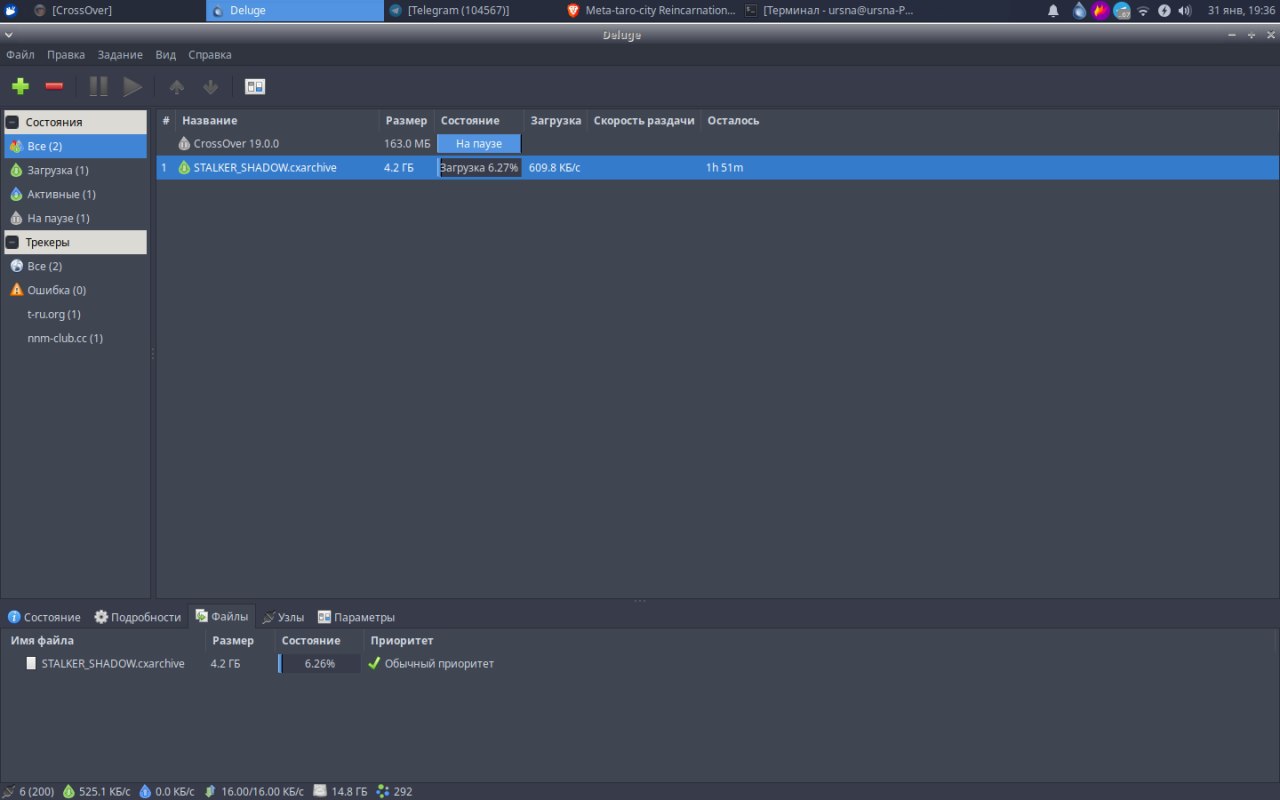The image size is (1280, 800).
Task: Select Все (2) under Трекеры
Action: click(x=75, y=266)
